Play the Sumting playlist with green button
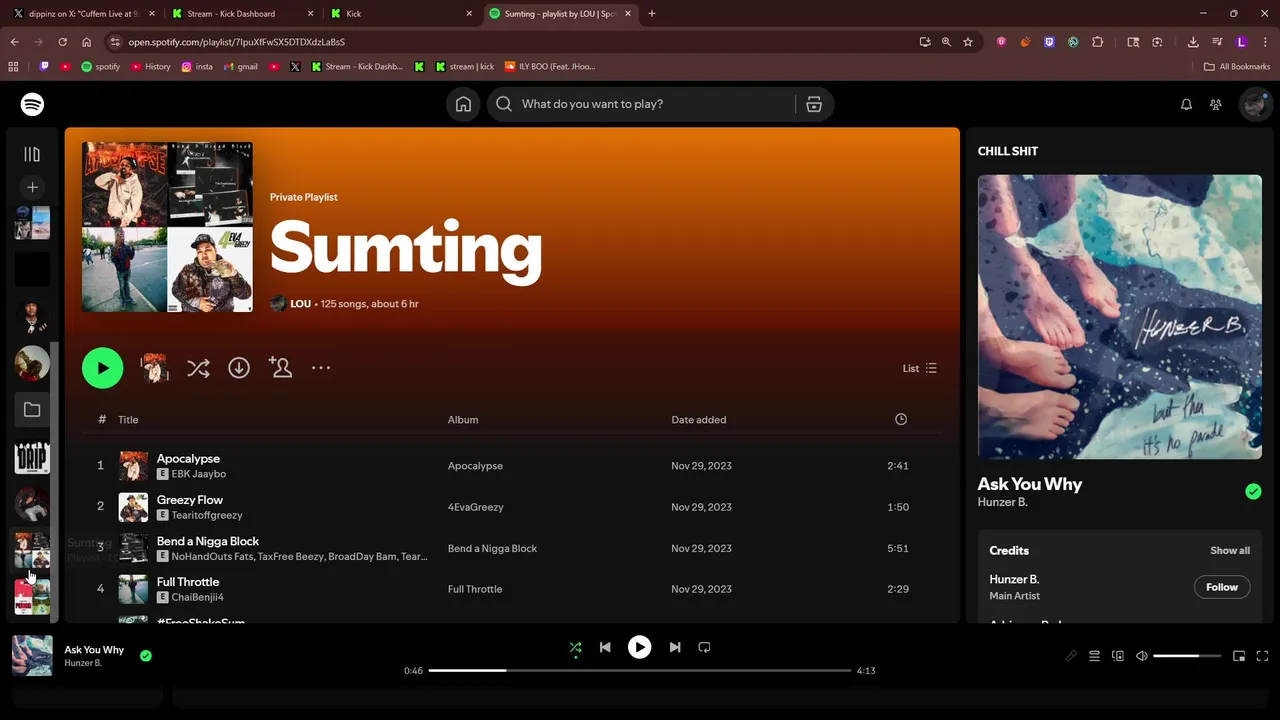This screenshot has width=1280, height=720. 102,368
